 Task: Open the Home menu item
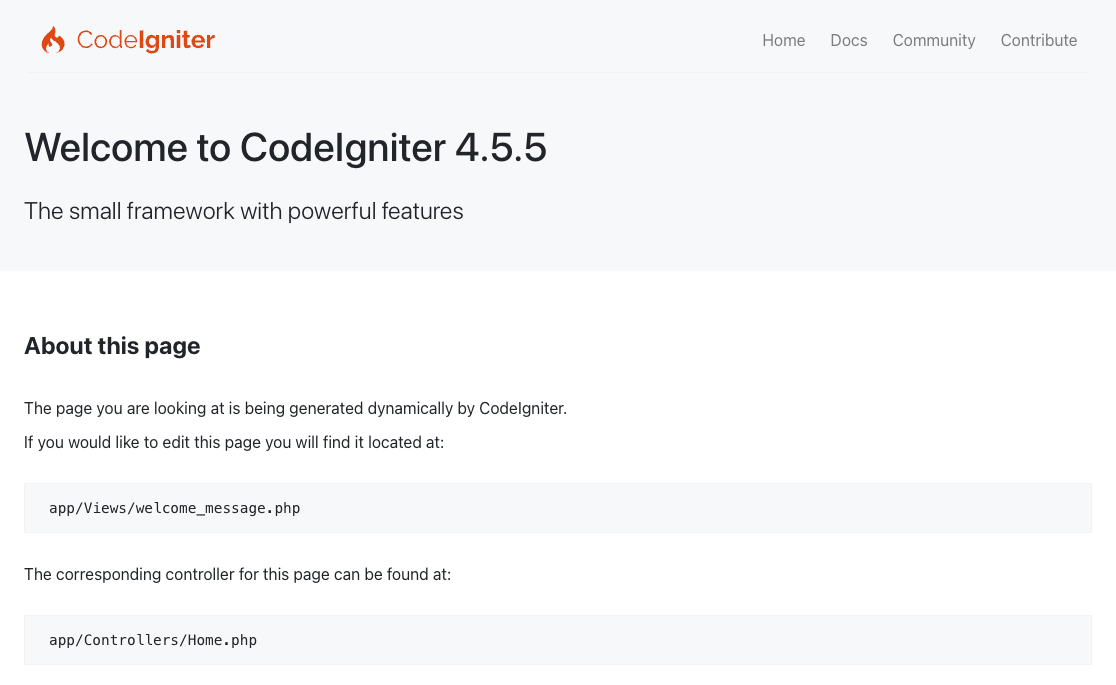[x=784, y=41]
